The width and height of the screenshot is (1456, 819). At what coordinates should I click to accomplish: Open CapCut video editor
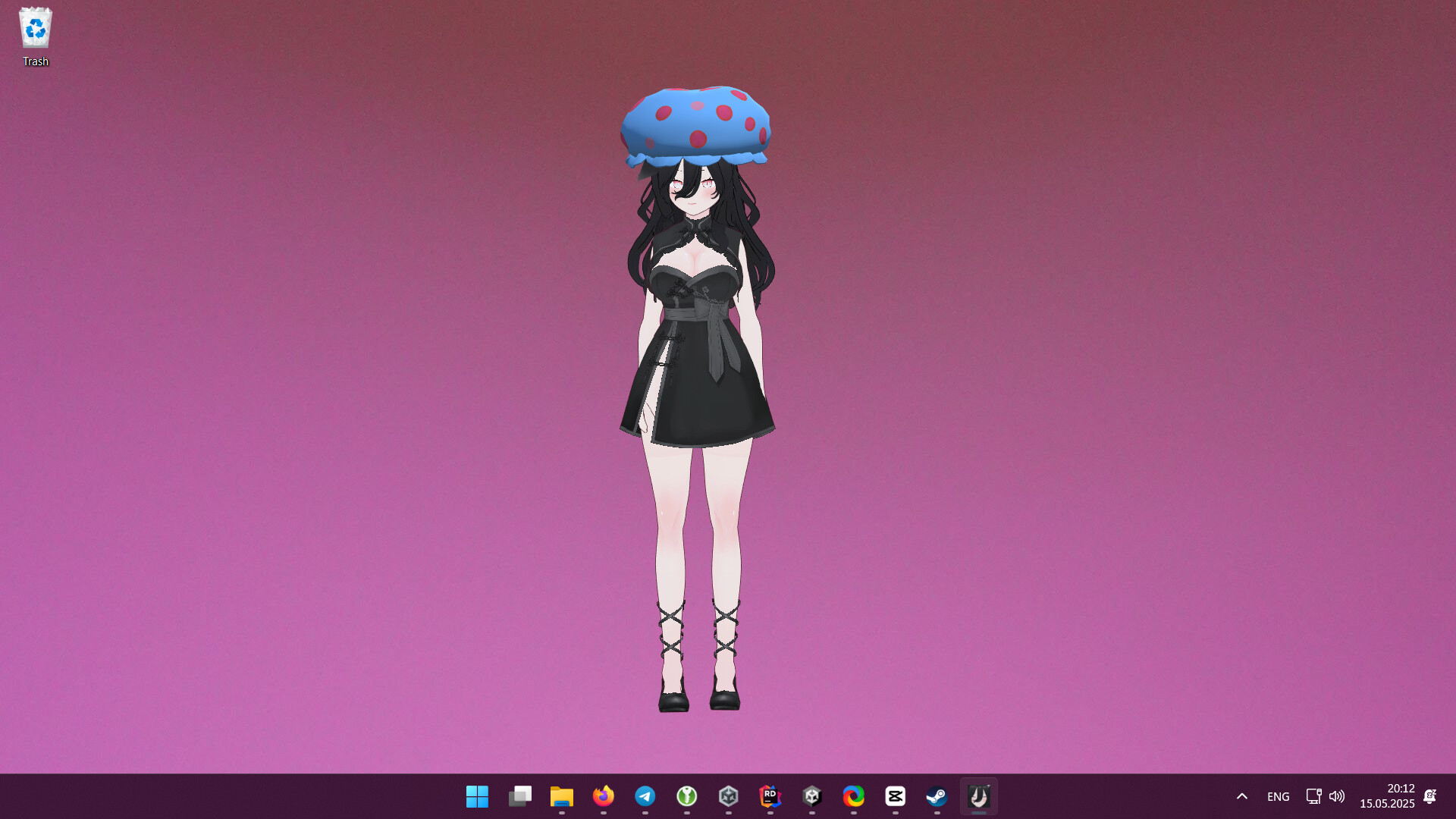[896, 796]
